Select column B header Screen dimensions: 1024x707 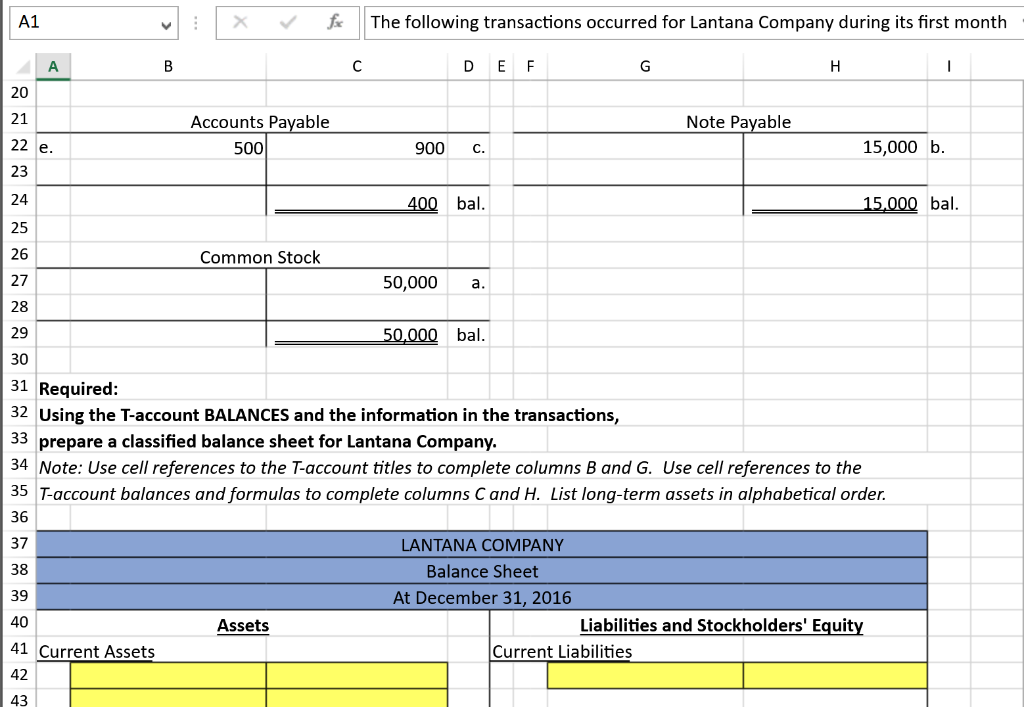[168, 67]
